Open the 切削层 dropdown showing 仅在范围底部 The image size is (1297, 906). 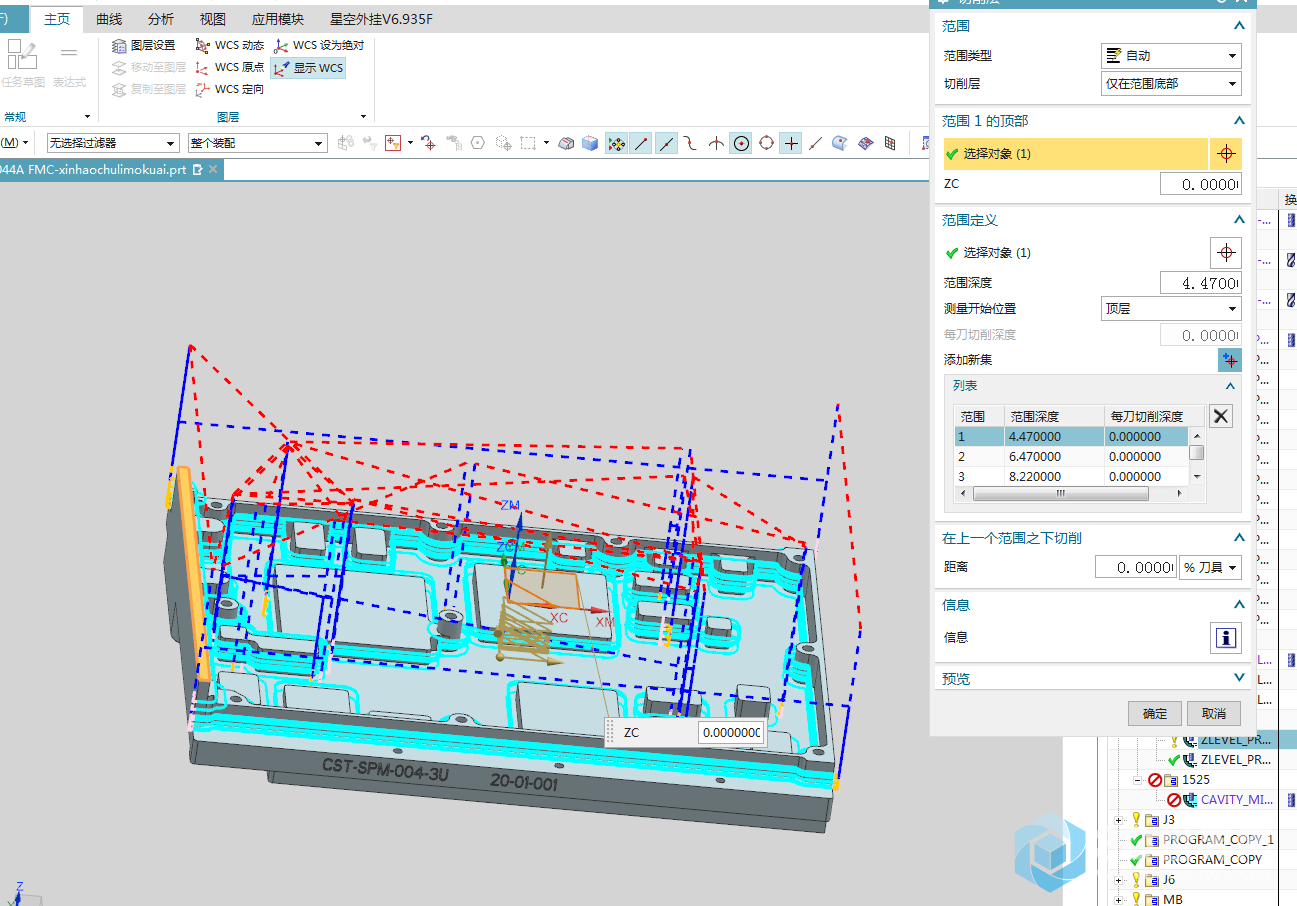pos(1171,84)
